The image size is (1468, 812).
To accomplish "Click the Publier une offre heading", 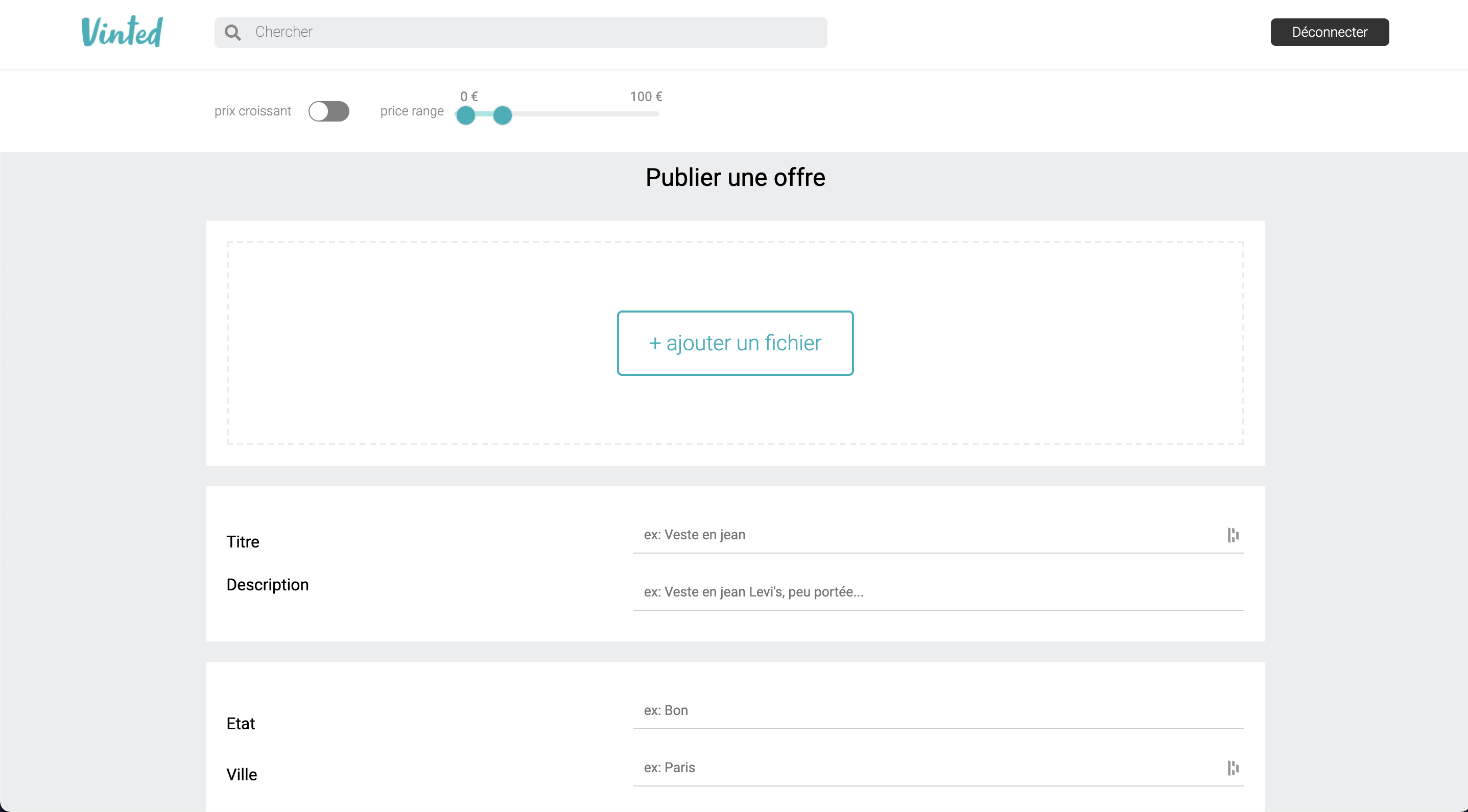I will (735, 177).
